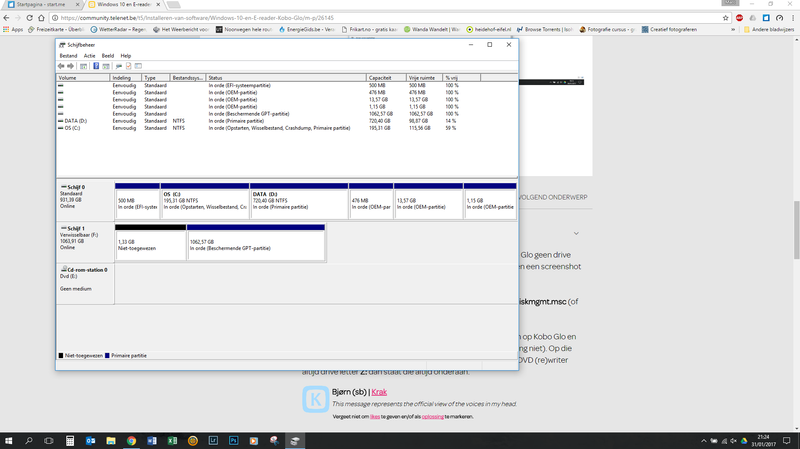Open the Beeld menu
Viewport: 800px width, 449px height.
click(107, 56)
